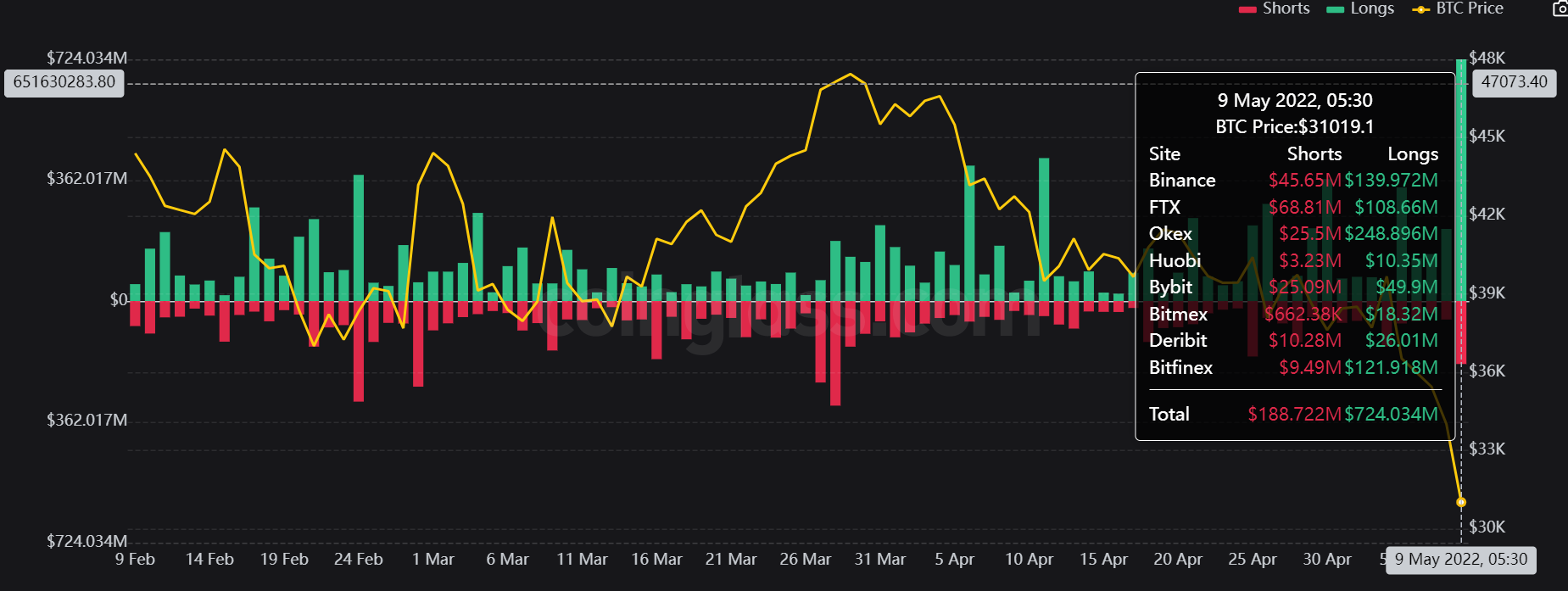Select the Bitfinex row name in the tooltip
The image size is (1568, 591).
point(1180,367)
